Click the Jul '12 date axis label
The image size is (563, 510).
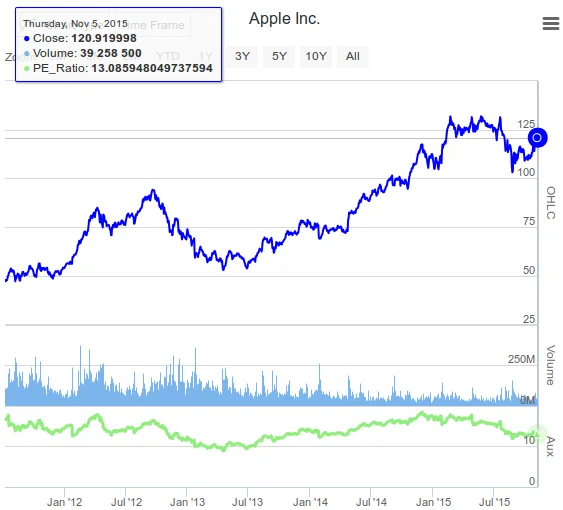[x=126, y=502]
